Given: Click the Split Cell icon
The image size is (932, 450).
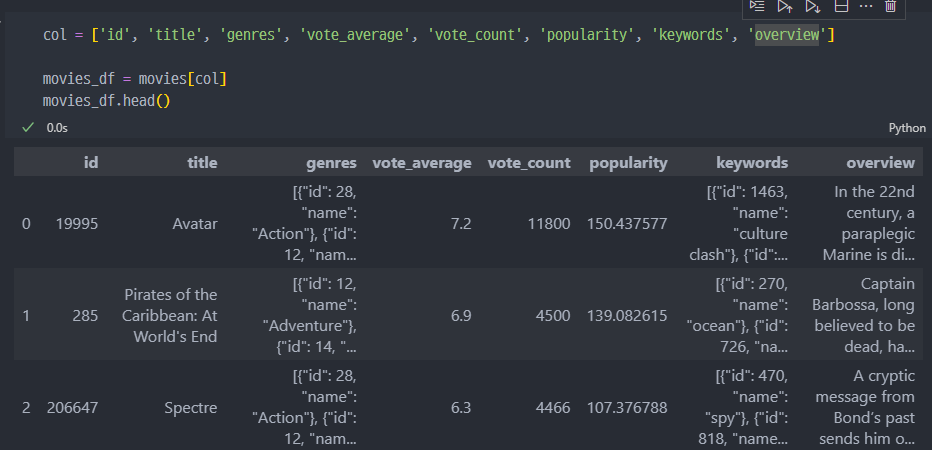Looking at the screenshot, I should (840, 6).
